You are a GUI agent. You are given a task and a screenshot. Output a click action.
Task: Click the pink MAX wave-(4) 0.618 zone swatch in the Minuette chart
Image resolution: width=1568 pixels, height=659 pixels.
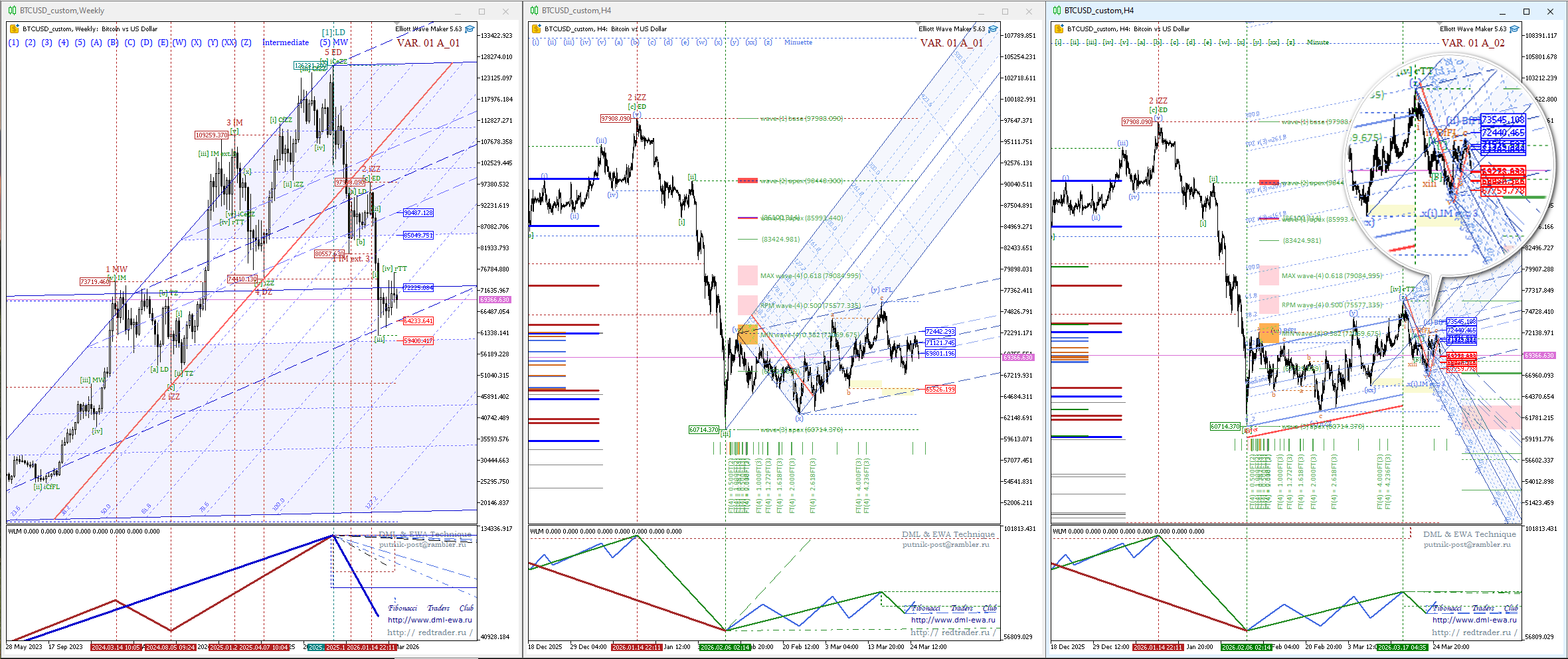click(748, 275)
